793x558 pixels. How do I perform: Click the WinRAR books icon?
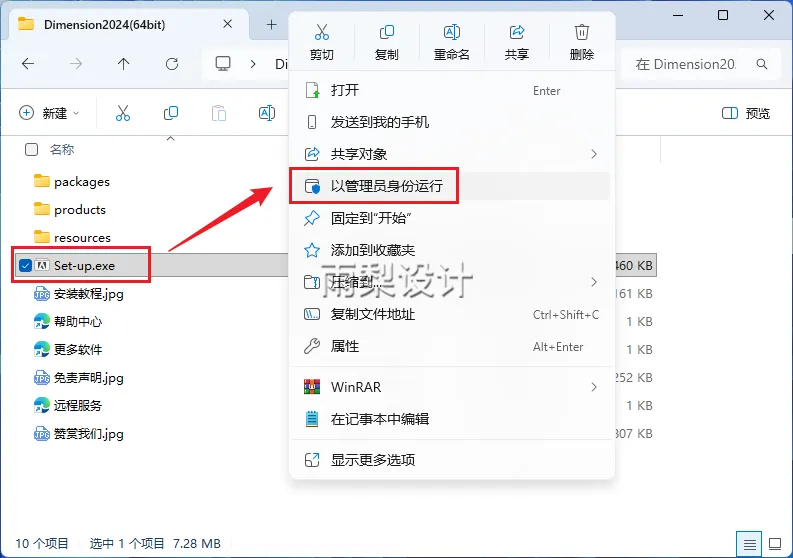(312, 387)
